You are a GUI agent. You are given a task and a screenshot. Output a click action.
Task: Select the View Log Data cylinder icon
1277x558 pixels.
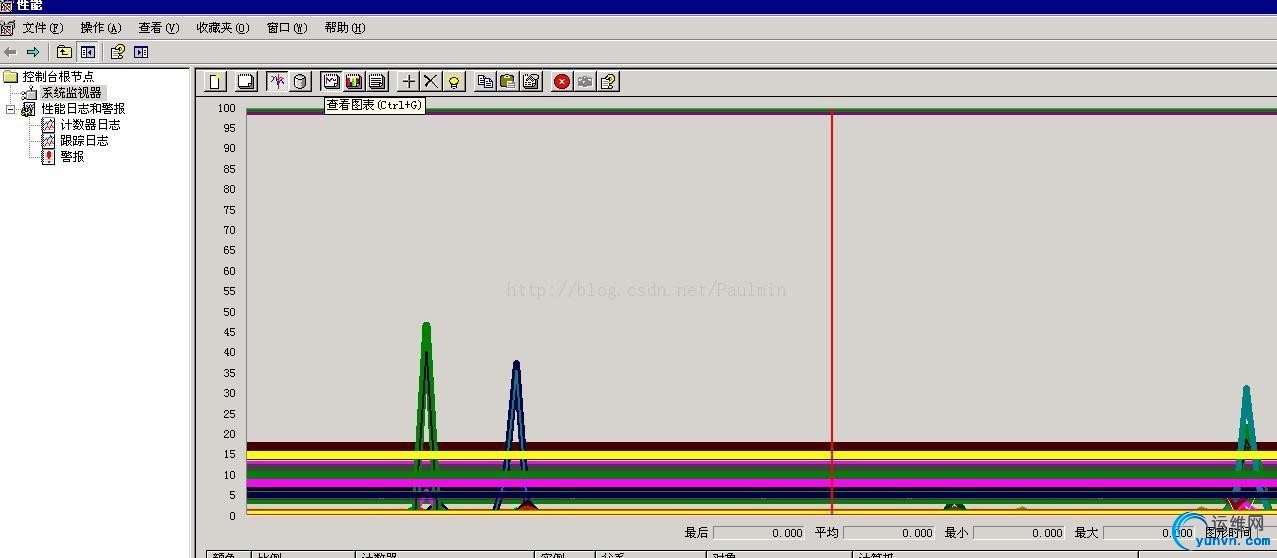tap(300, 81)
